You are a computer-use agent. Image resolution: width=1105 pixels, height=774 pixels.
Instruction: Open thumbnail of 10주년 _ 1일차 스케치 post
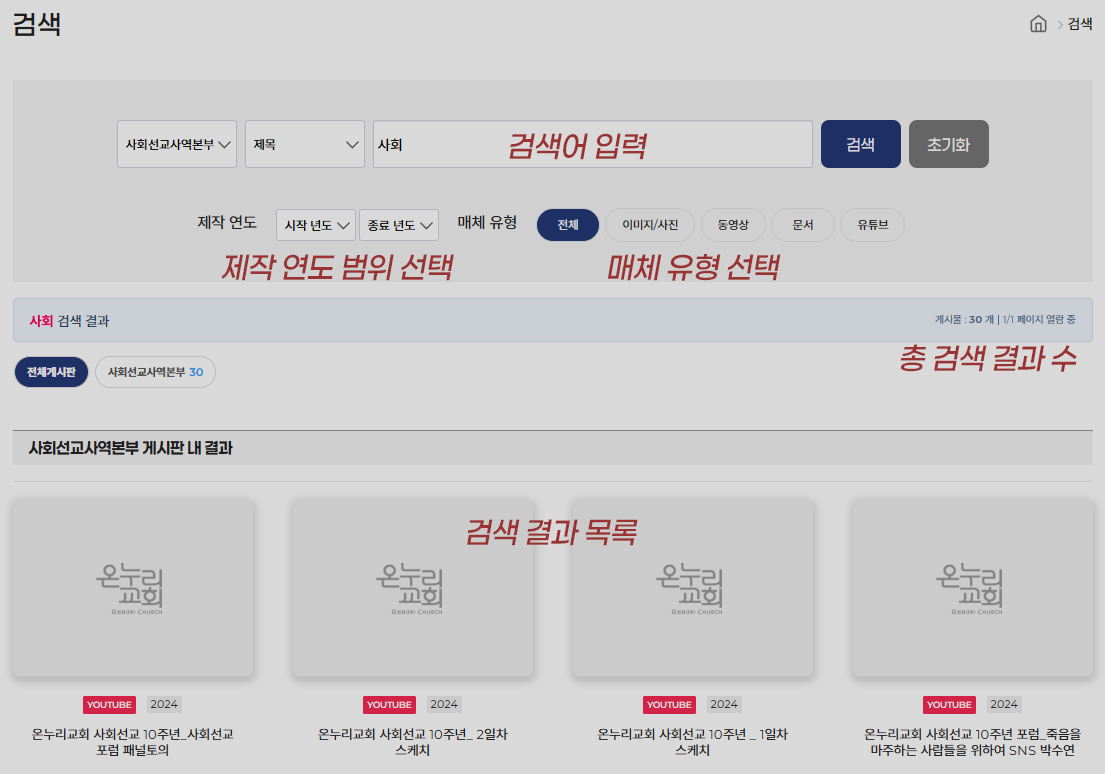693,588
